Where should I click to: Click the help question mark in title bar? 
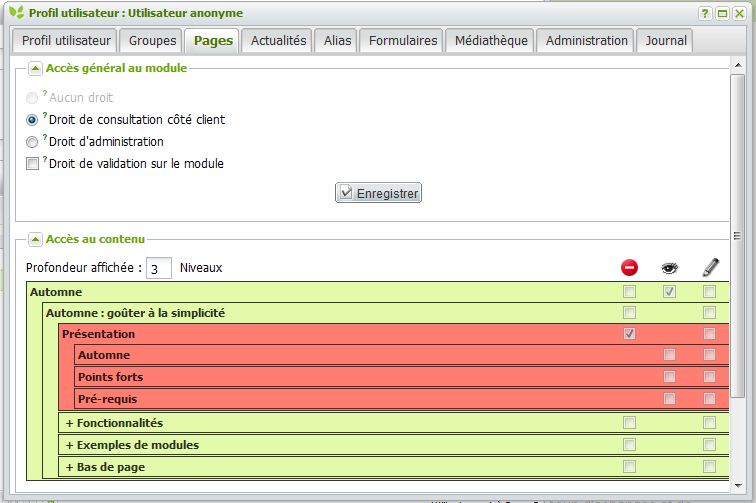[705, 13]
